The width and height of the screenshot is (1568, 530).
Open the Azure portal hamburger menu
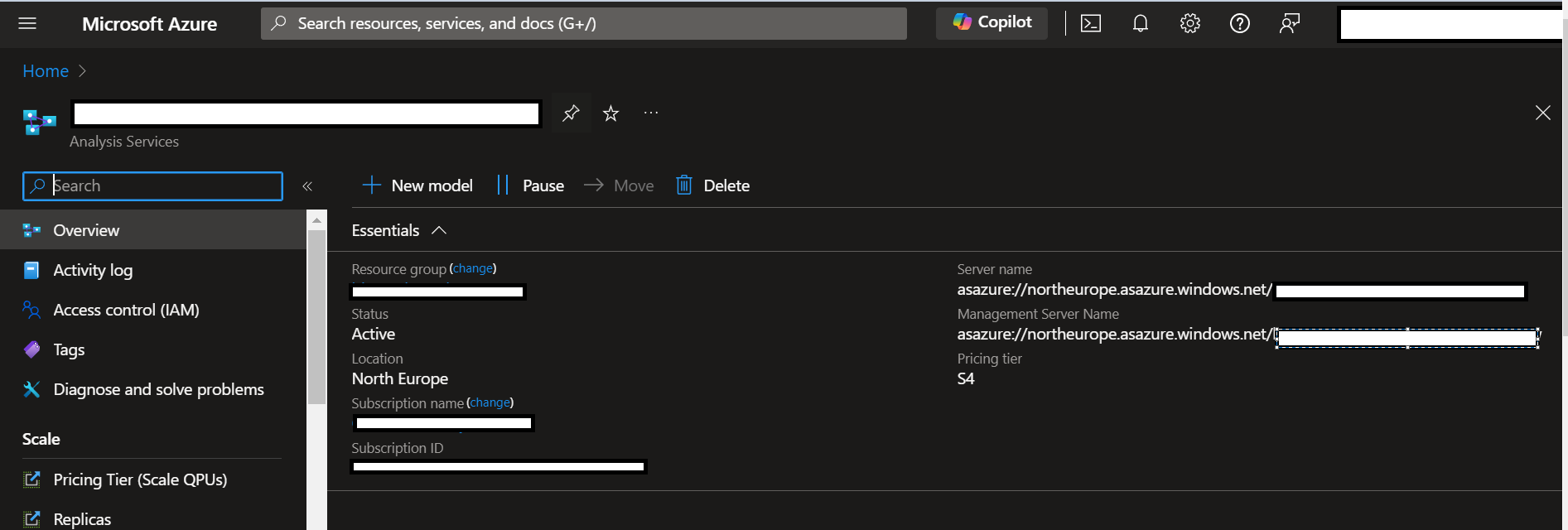27,23
